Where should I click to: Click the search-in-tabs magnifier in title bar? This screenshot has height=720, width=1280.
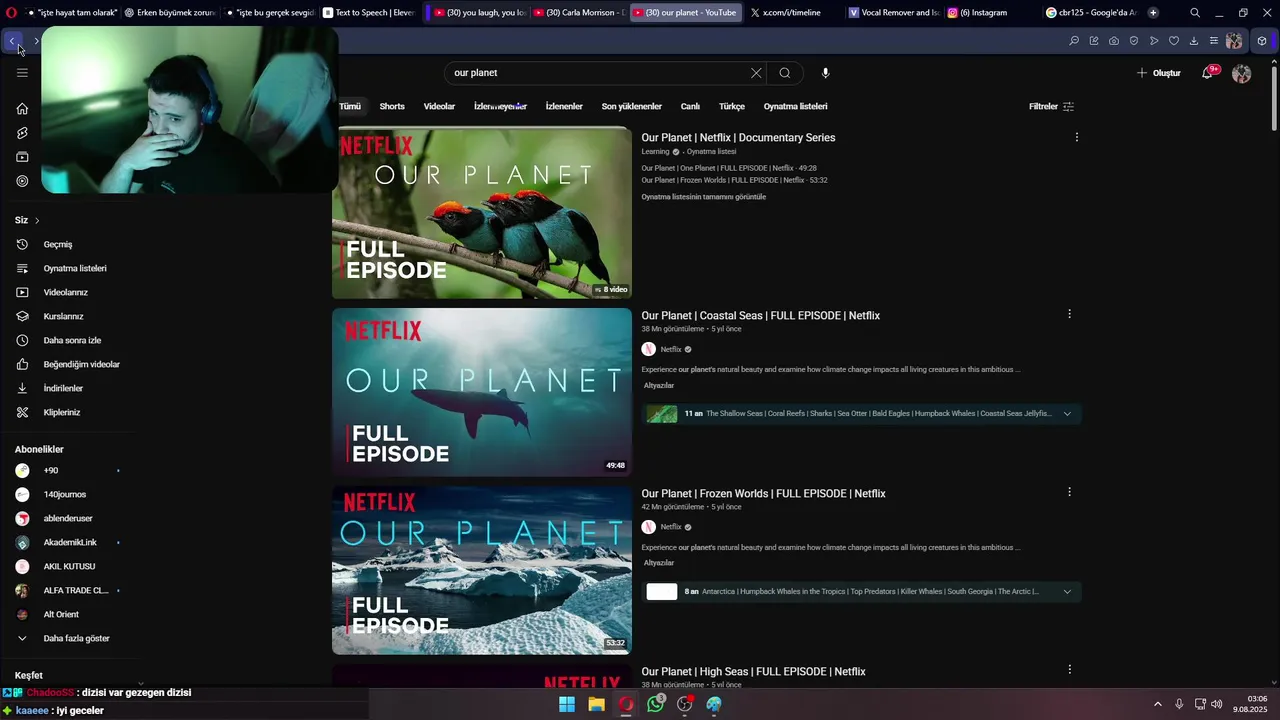click(x=1195, y=13)
